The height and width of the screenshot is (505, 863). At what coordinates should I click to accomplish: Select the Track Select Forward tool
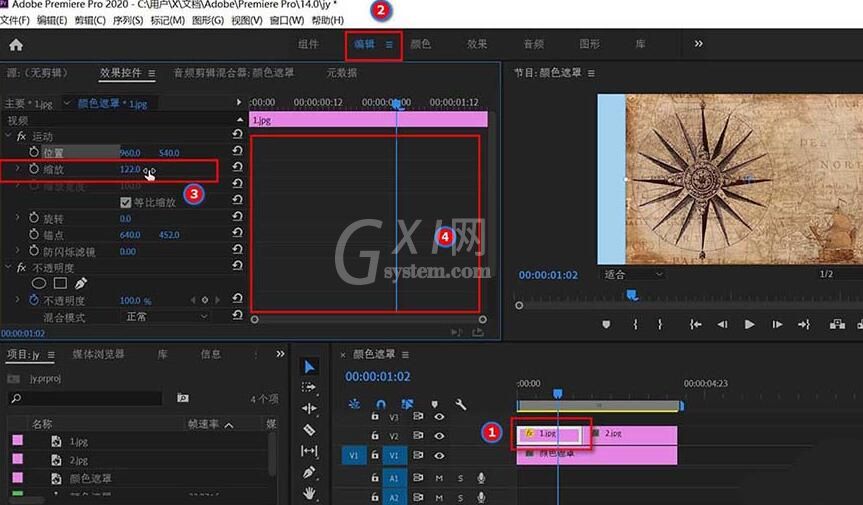[x=309, y=387]
